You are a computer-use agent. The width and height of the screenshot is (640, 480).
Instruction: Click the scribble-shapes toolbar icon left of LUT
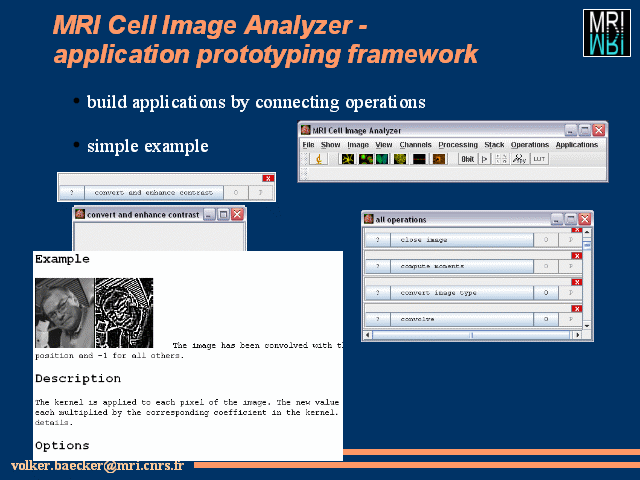tap(519, 159)
